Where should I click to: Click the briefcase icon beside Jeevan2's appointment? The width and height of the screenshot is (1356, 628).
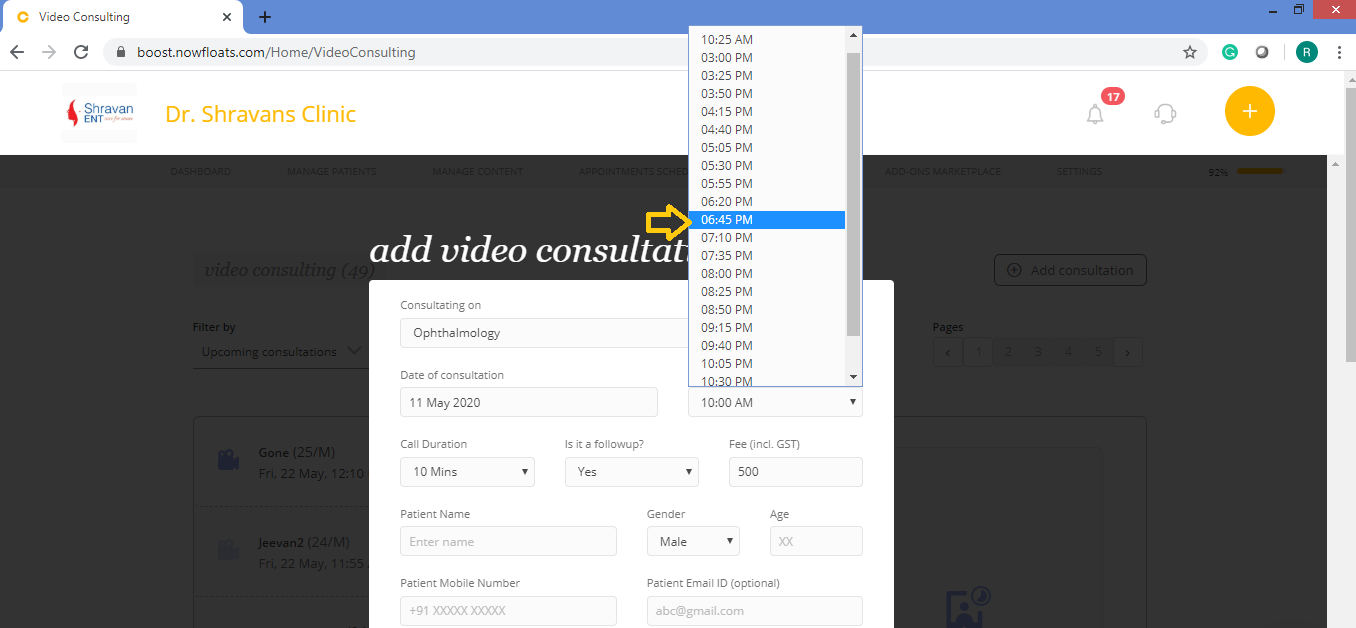click(x=228, y=550)
